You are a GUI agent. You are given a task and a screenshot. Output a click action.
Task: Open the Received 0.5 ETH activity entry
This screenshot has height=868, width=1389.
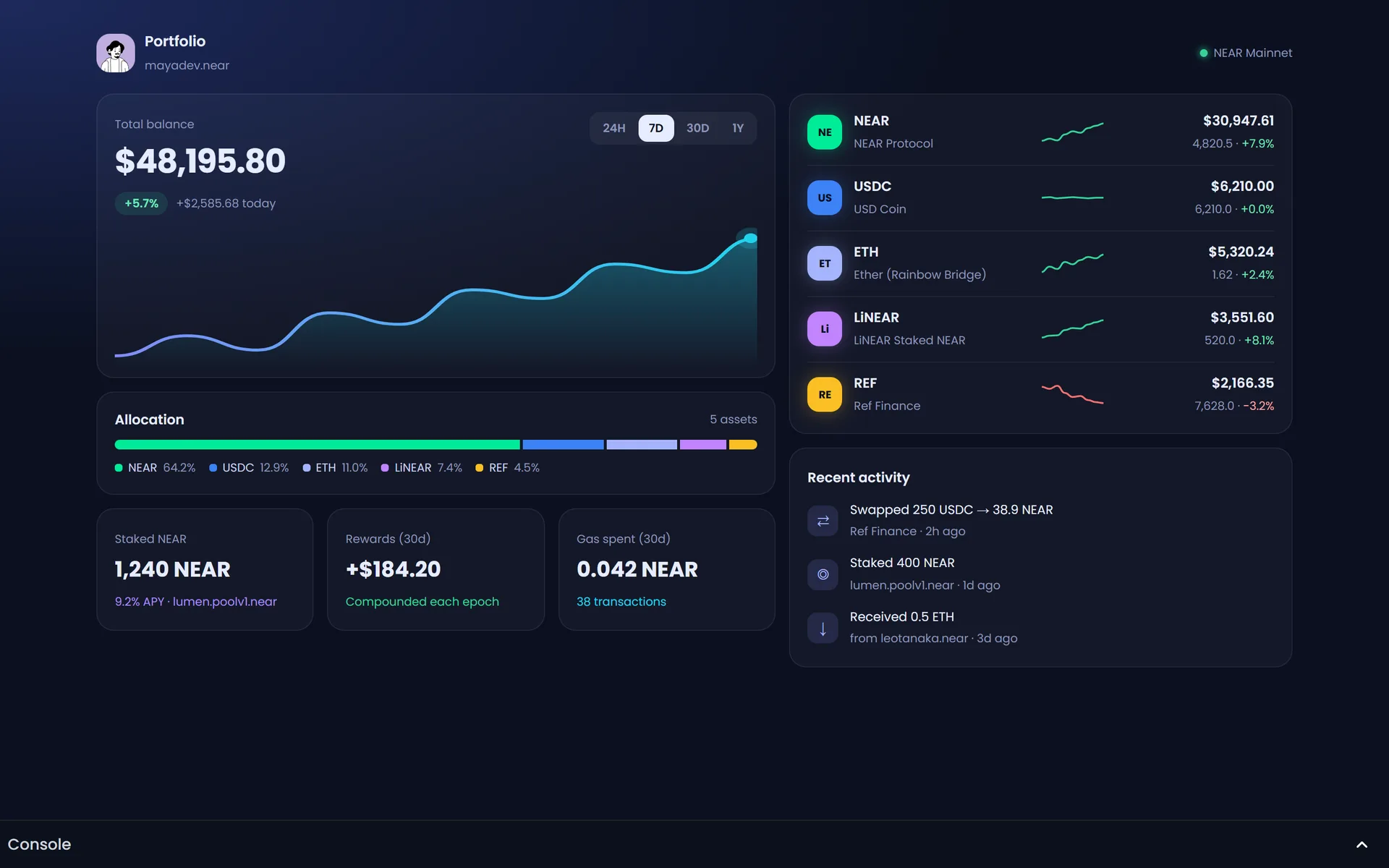click(1040, 628)
